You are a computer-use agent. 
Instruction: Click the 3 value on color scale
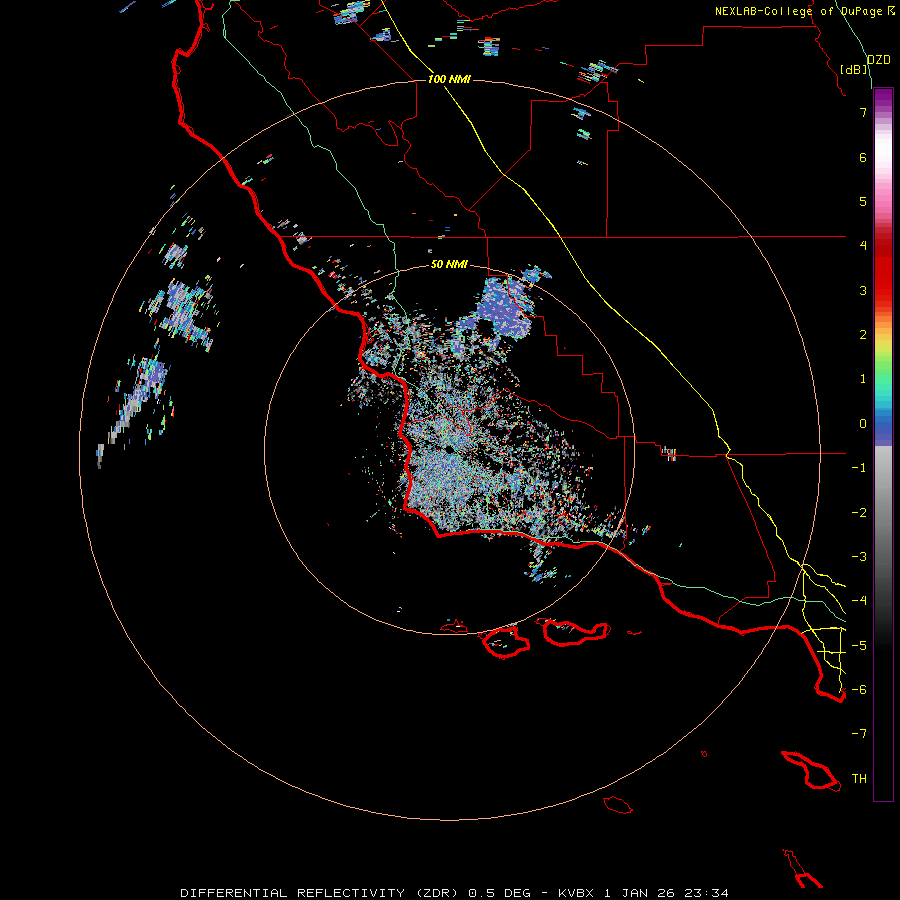pyautogui.click(x=863, y=290)
